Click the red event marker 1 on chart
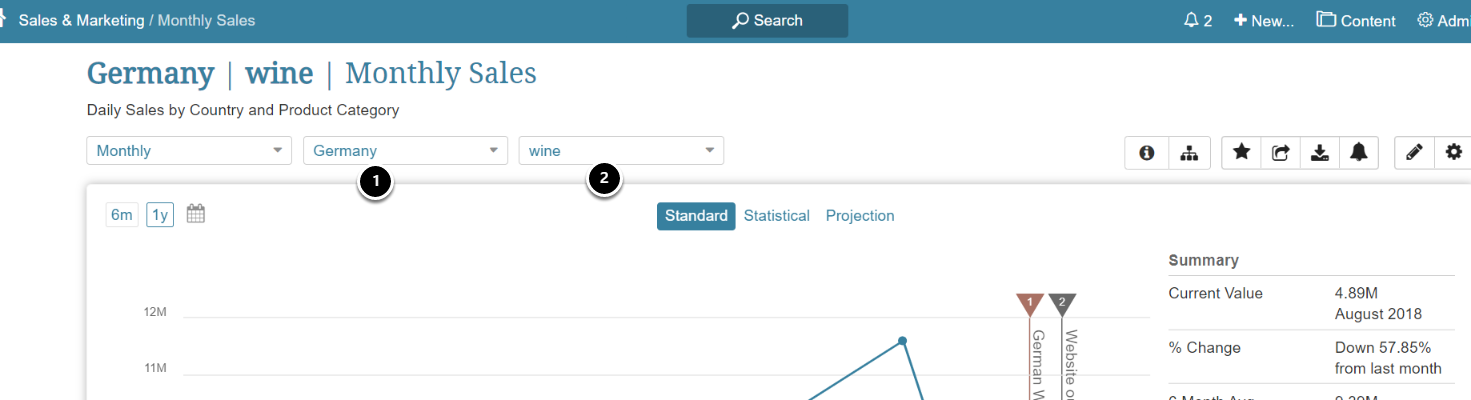 1029,302
